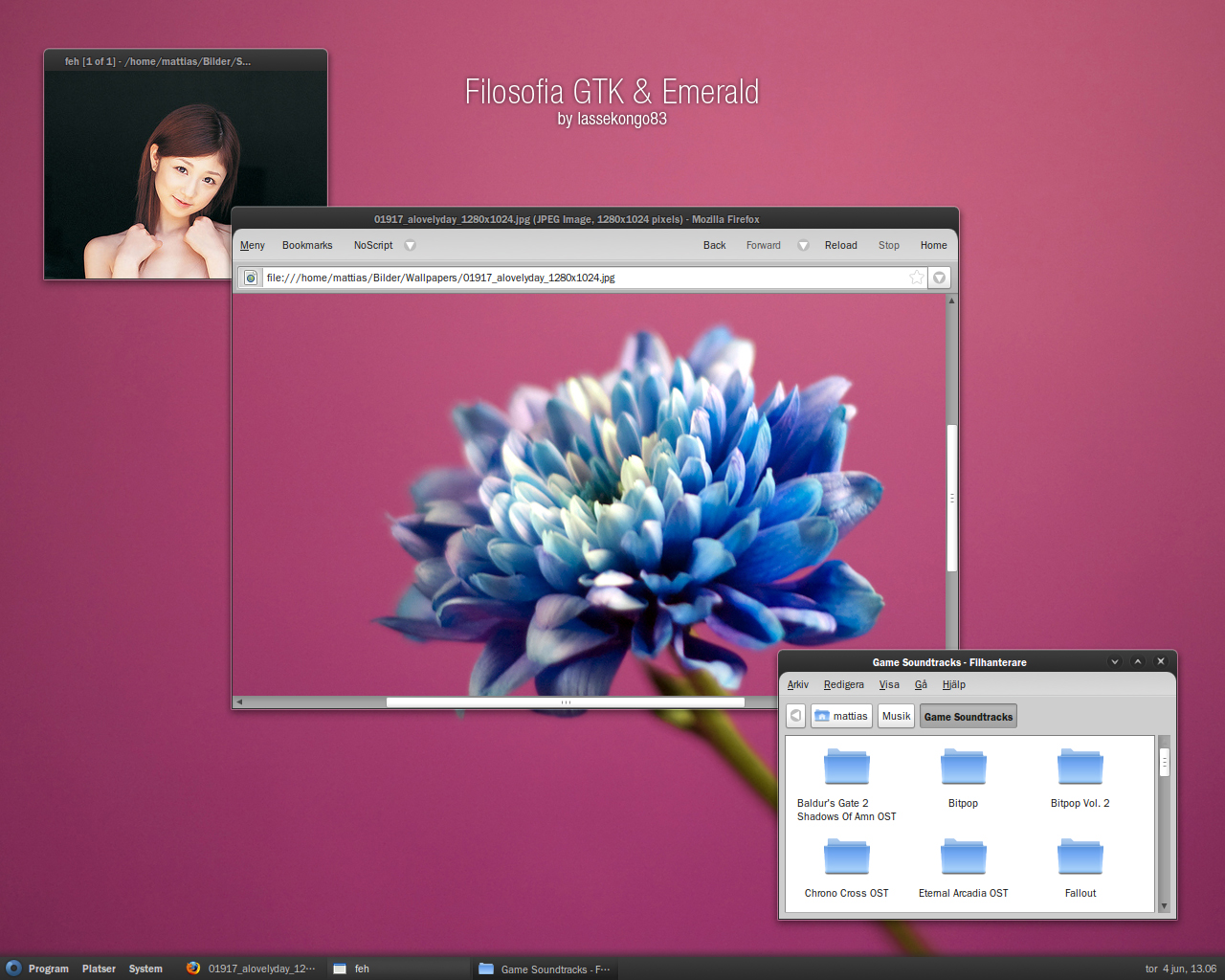Switch to the Game Soundtracks taskbar entry

[545, 969]
